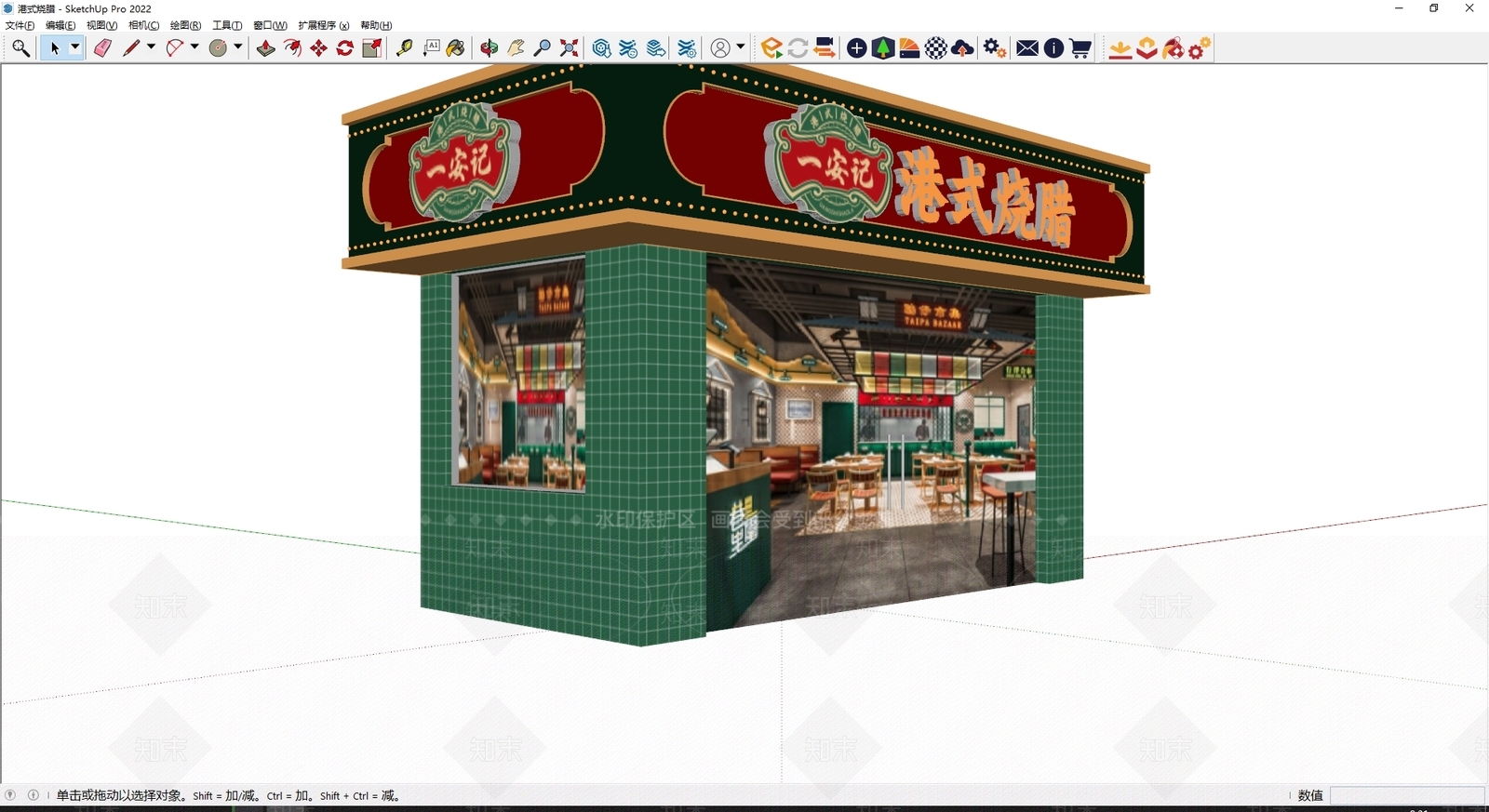
Task: Select the red Rotate tool
Action: click(345, 48)
